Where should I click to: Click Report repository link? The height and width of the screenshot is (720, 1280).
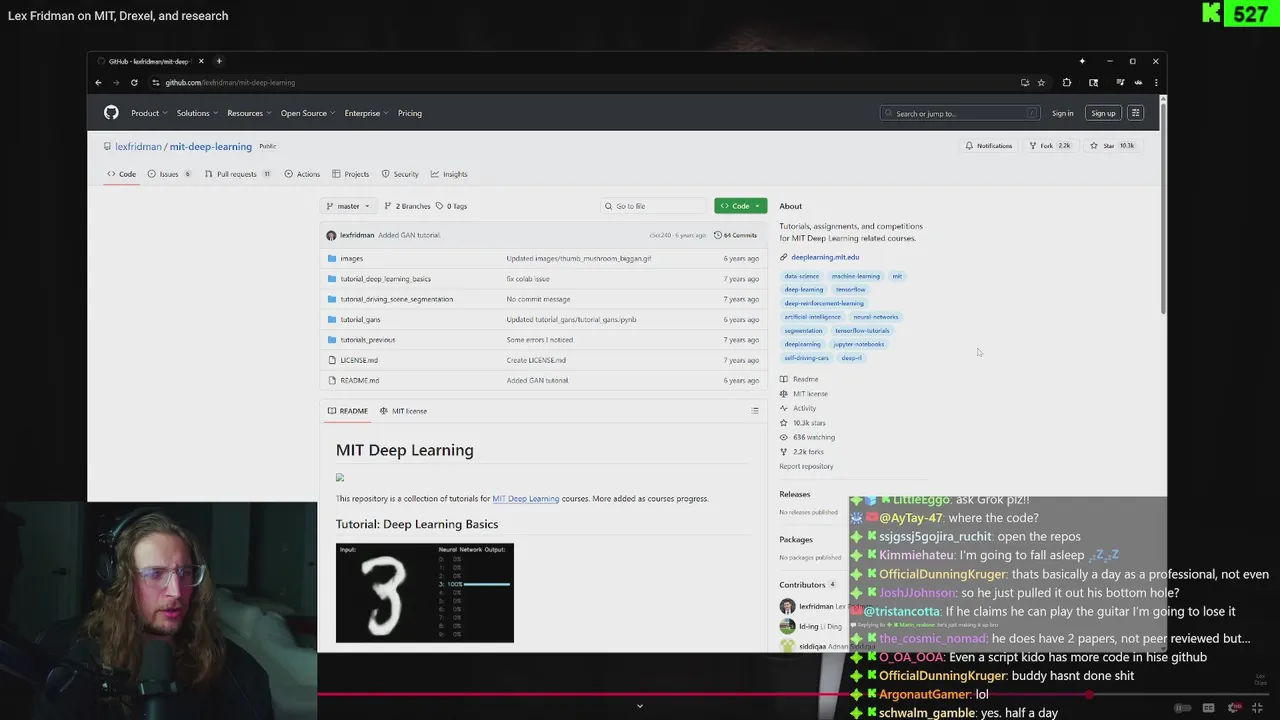[x=806, y=467]
